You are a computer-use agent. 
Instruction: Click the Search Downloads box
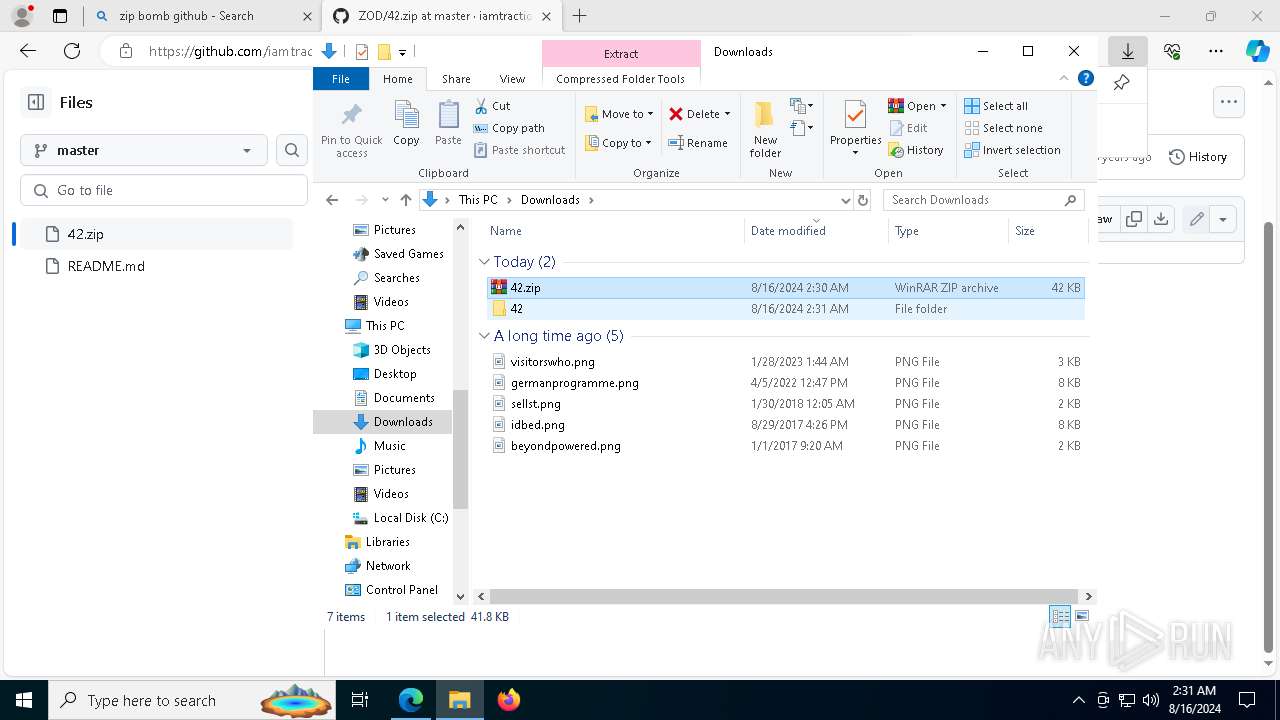[x=983, y=200]
